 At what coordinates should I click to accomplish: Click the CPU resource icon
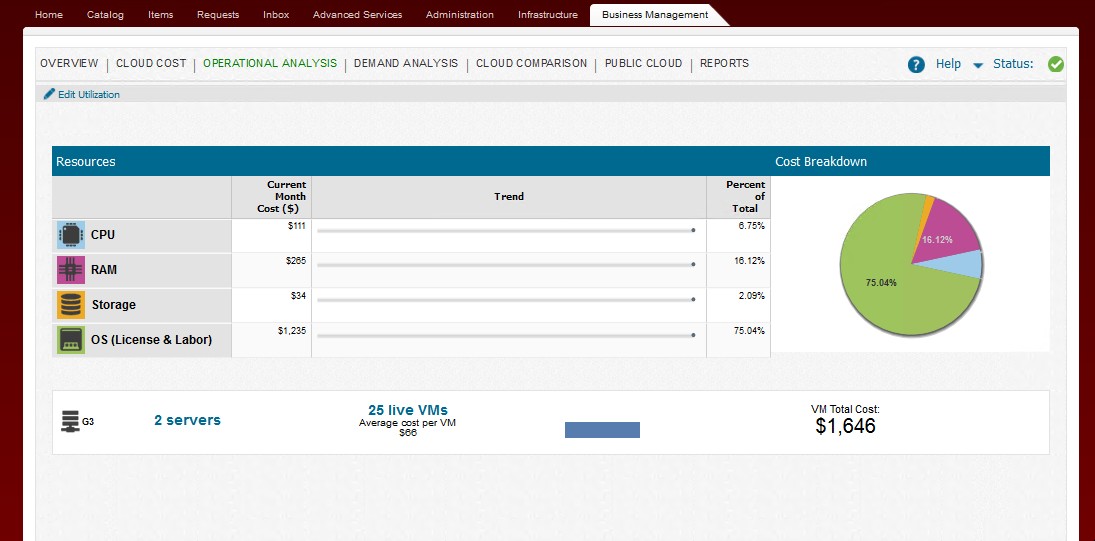[71, 235]
